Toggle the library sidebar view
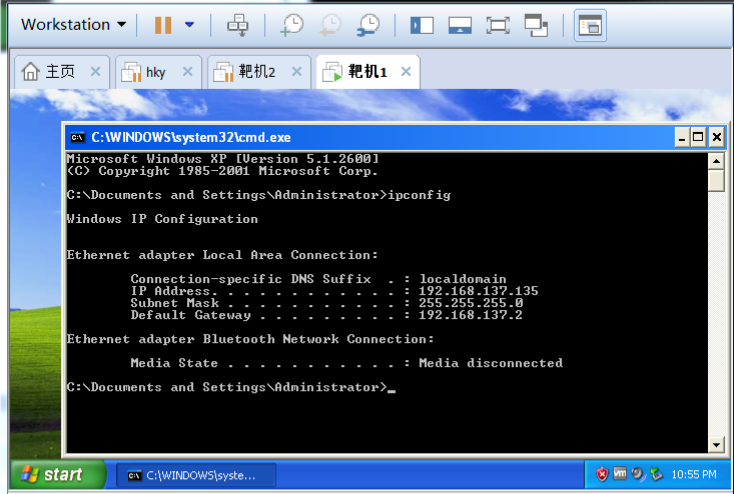 click(x=422, y=25)
